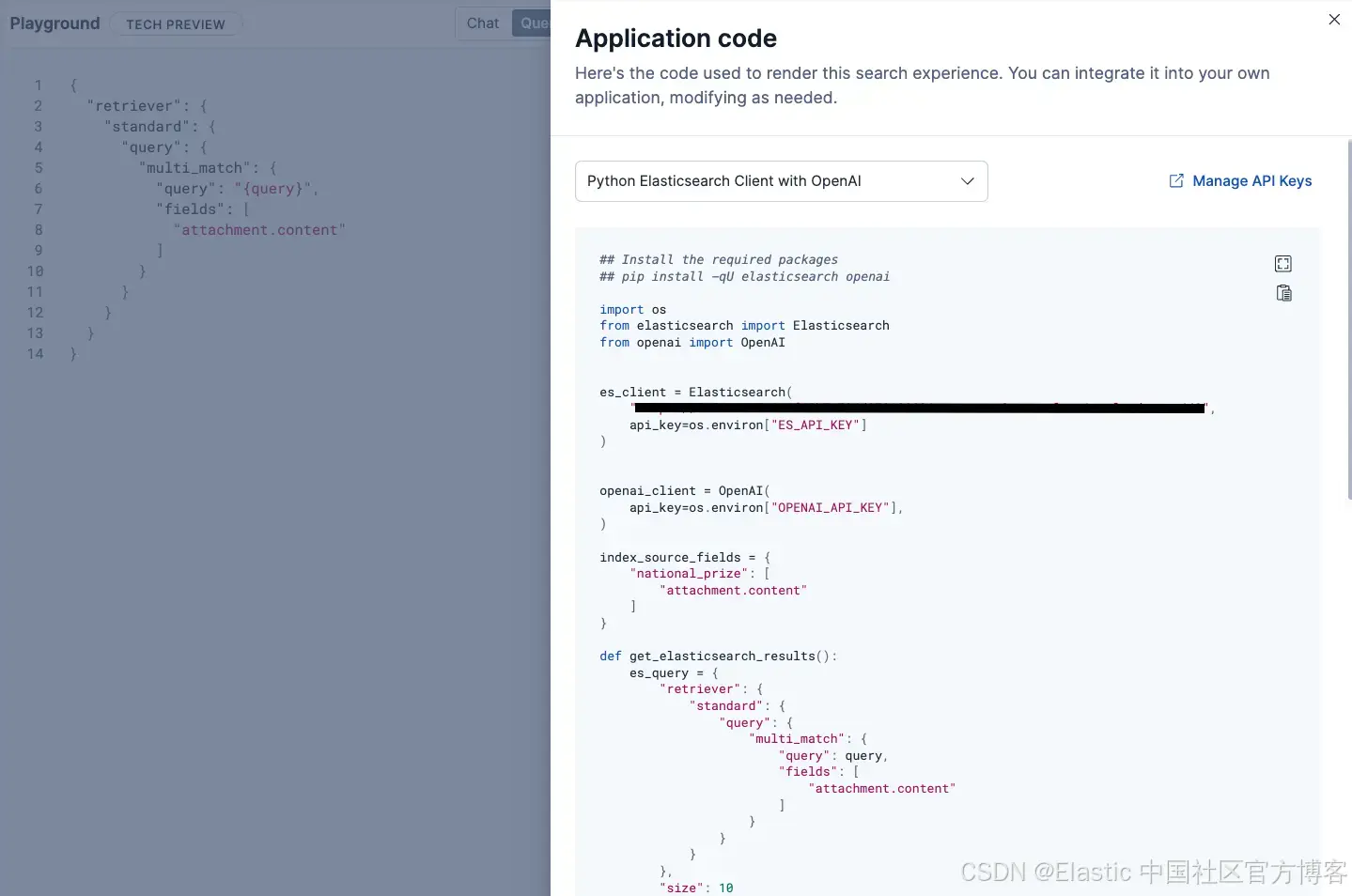Screen dimensions: 1352x896
Task: Click "{query}" value in the query editor
Action: point(272,189)
